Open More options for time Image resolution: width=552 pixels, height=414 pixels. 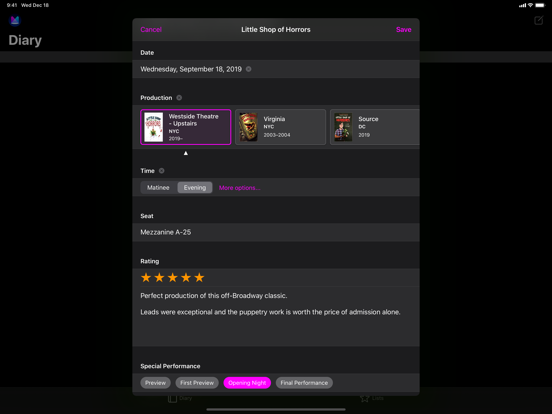click(x=239, y=188)
